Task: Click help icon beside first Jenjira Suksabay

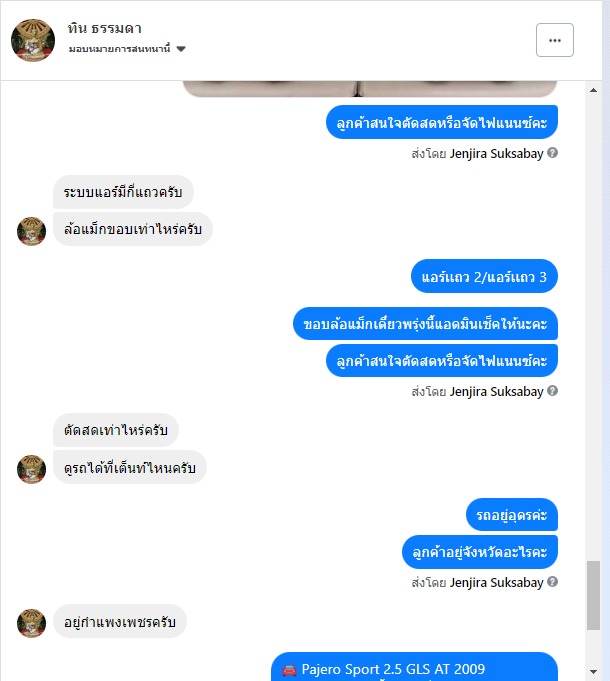Action: tap(552, 153)
